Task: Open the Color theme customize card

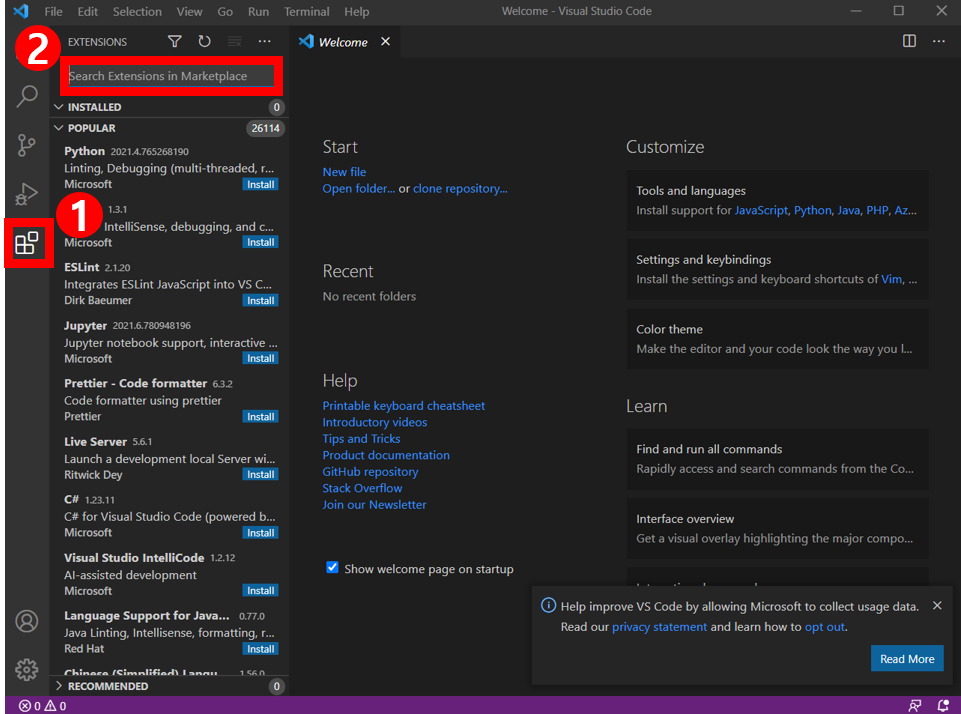Action: tap(777, 339)
